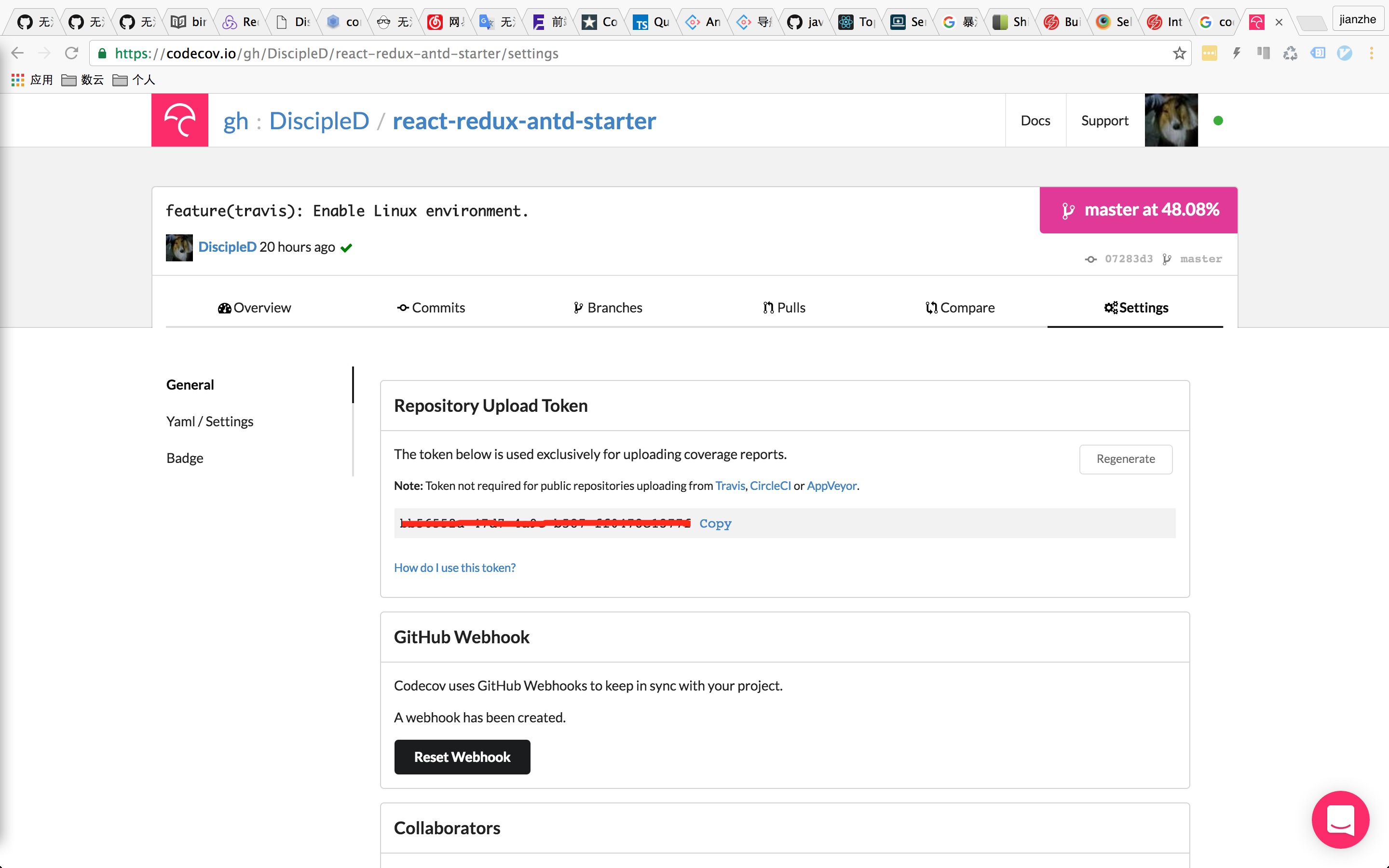1389x868 pixels.
Task: Open the Pulls tab
Action: pyautogui.click(x=783, y=308)
